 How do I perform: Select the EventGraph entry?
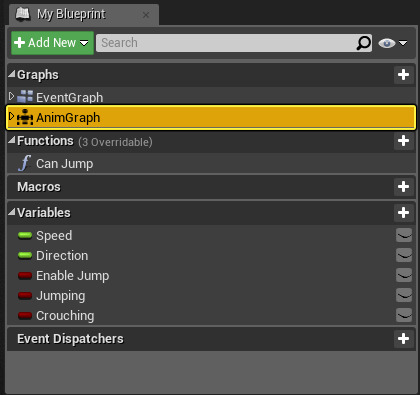[211, 97]
